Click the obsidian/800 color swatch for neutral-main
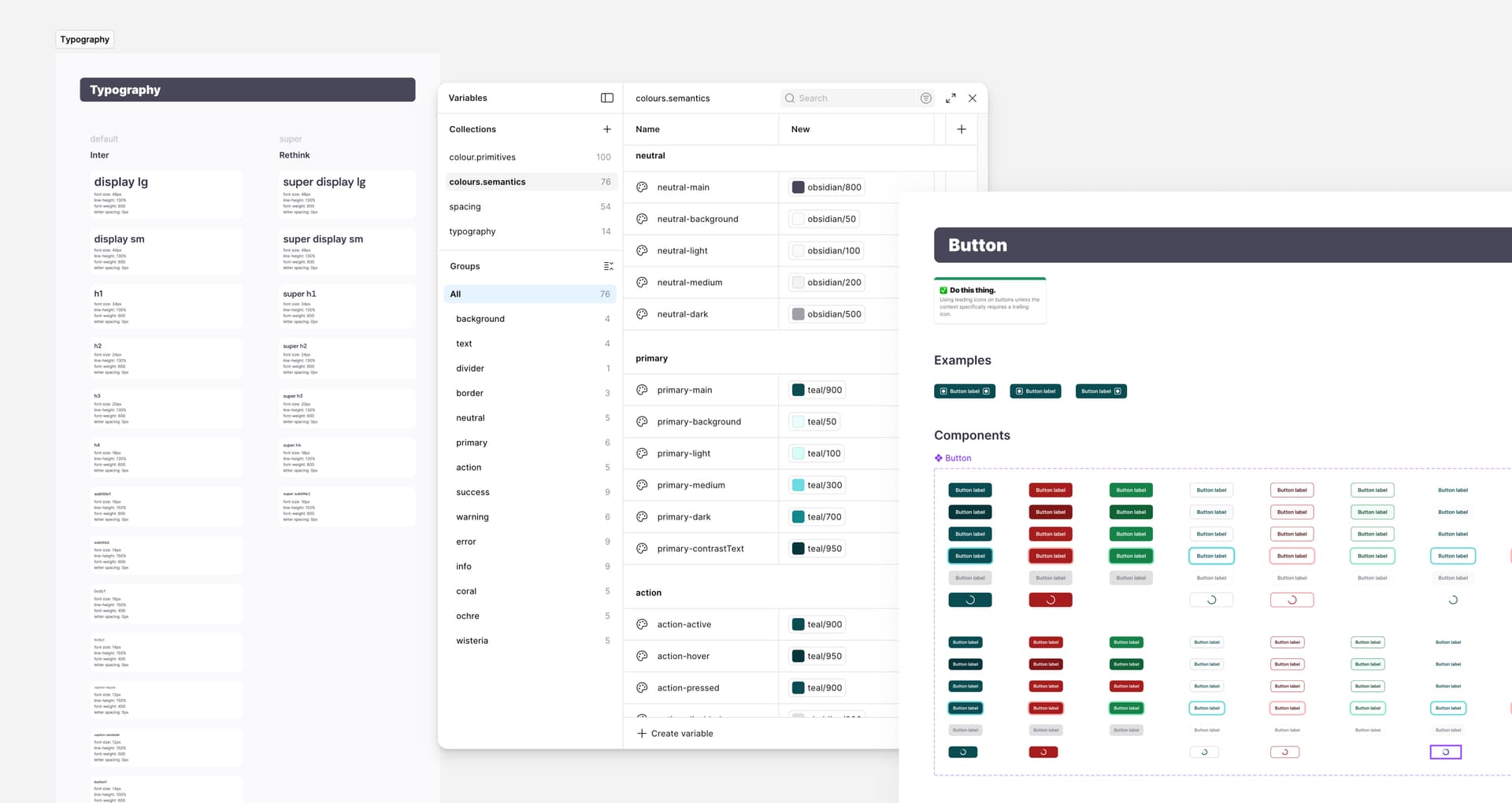This screenshot has height=803, width=1512. [797, 187]
